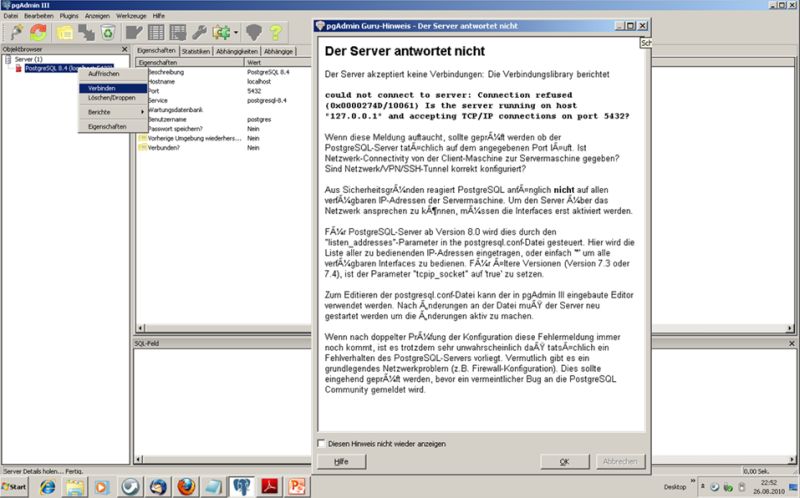The height and width of the screenshot is (498, 800).
Task: Click the Abbrechen button in the dialog
Action: click(620, 461)
